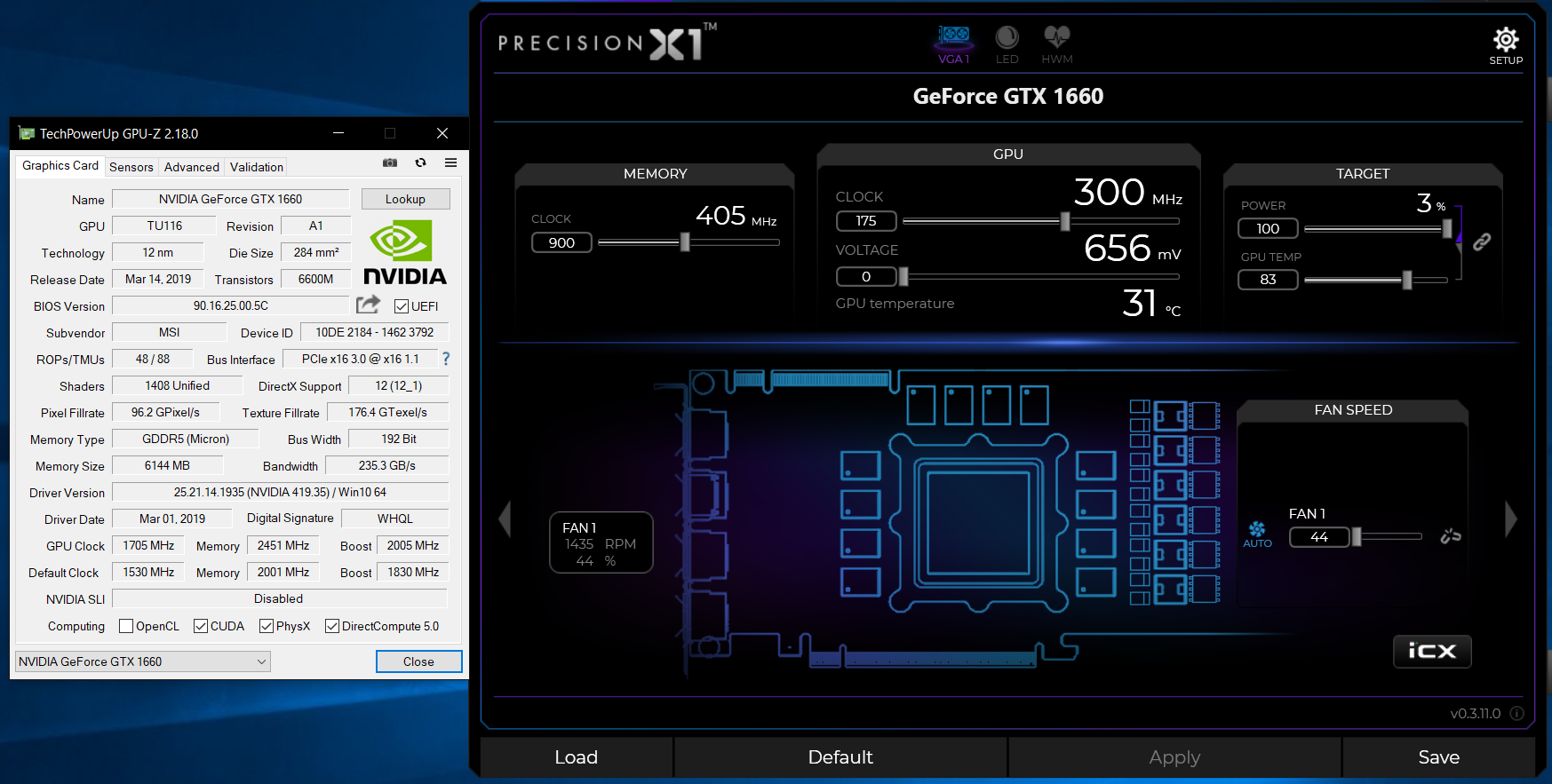Viewport: 1552px width, 784px height.
Task: Click the Release Date value Mar 14, 2019
Action: click(158, 279)
